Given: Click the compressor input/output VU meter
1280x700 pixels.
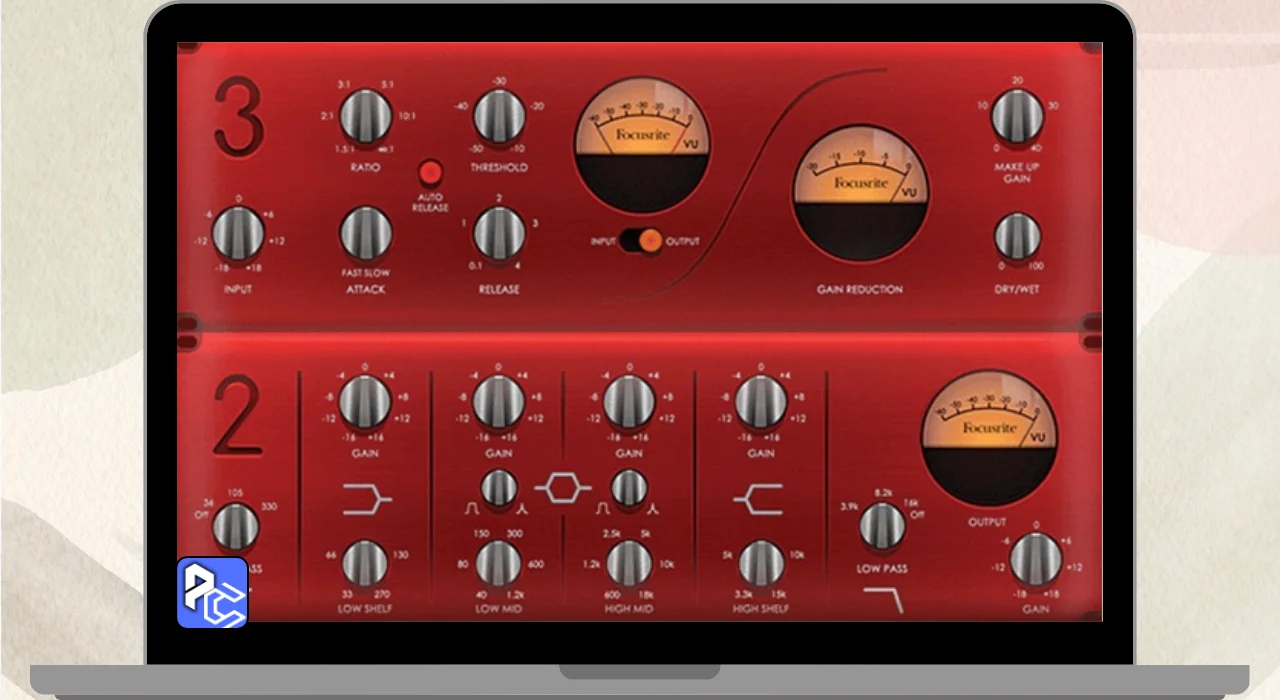Looking at the screenshot, I should [642, 146].
